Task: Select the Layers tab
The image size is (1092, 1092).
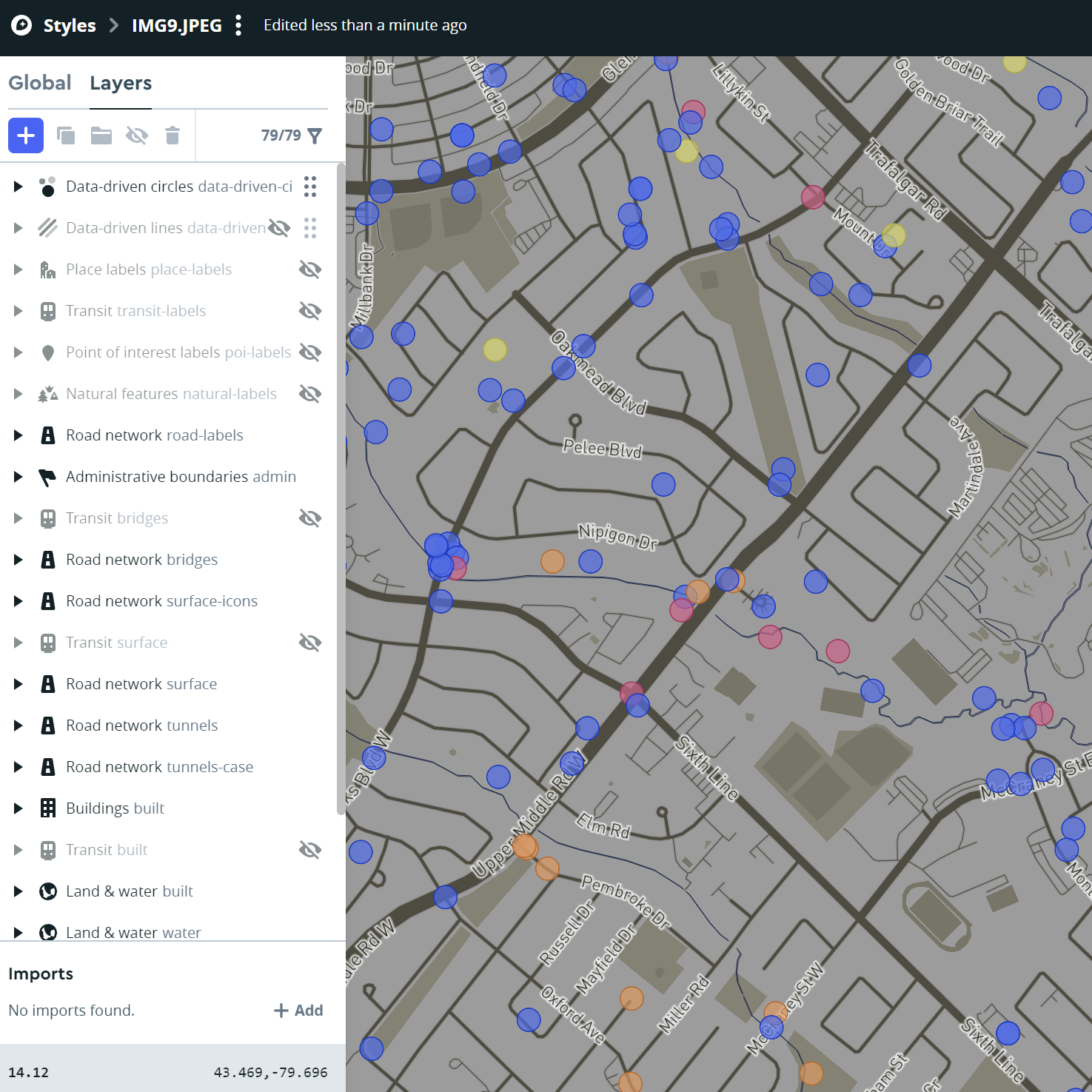Action: [121, 83]
